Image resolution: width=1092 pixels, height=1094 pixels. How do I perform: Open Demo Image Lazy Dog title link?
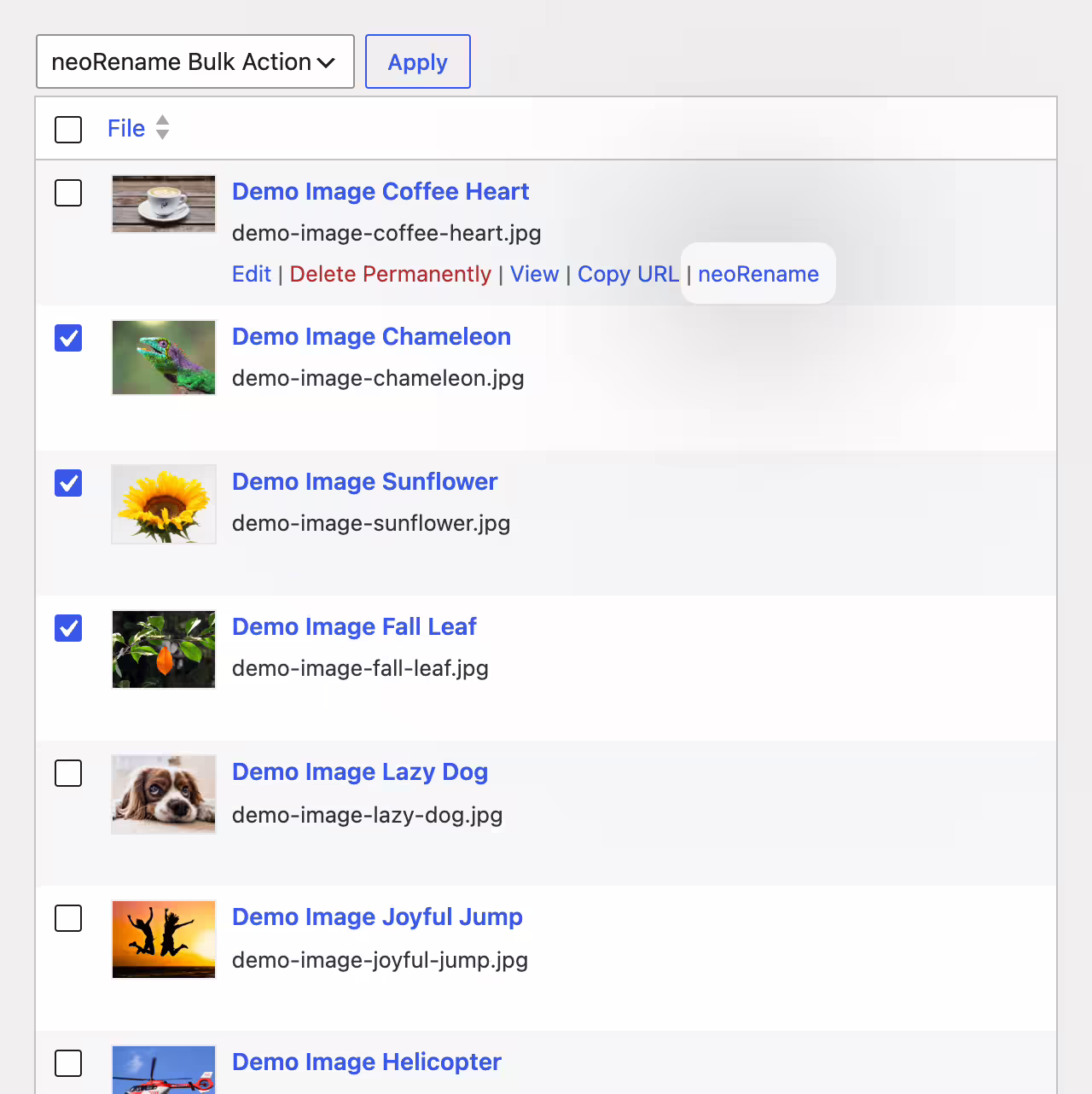pos(360,771)
